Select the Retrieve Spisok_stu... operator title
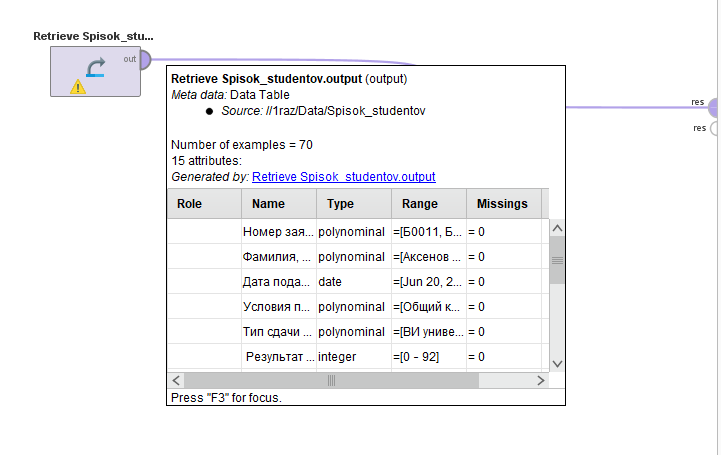Screen dimensions: 721x455 pos(93,36)
